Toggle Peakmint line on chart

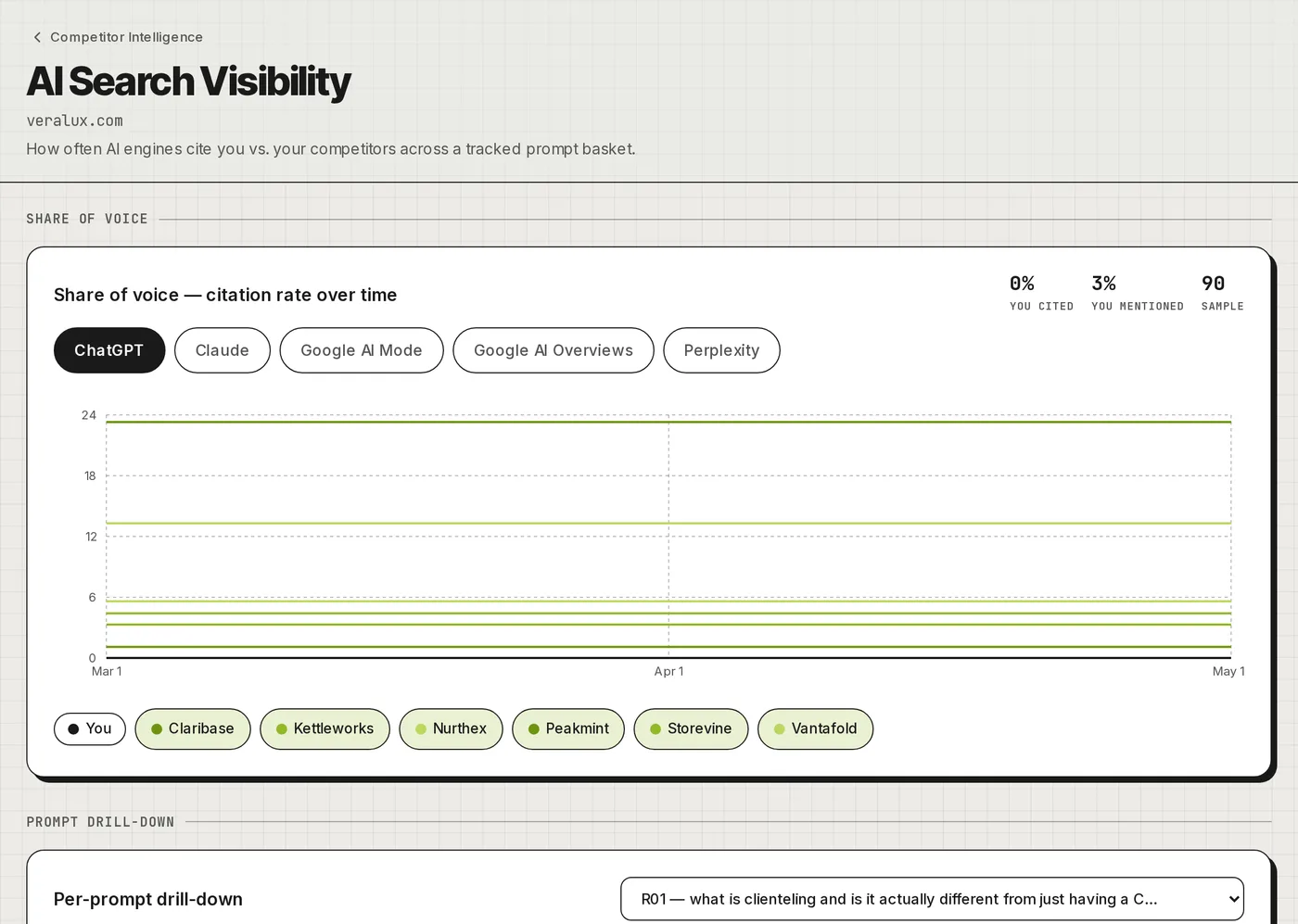[568, 728]
